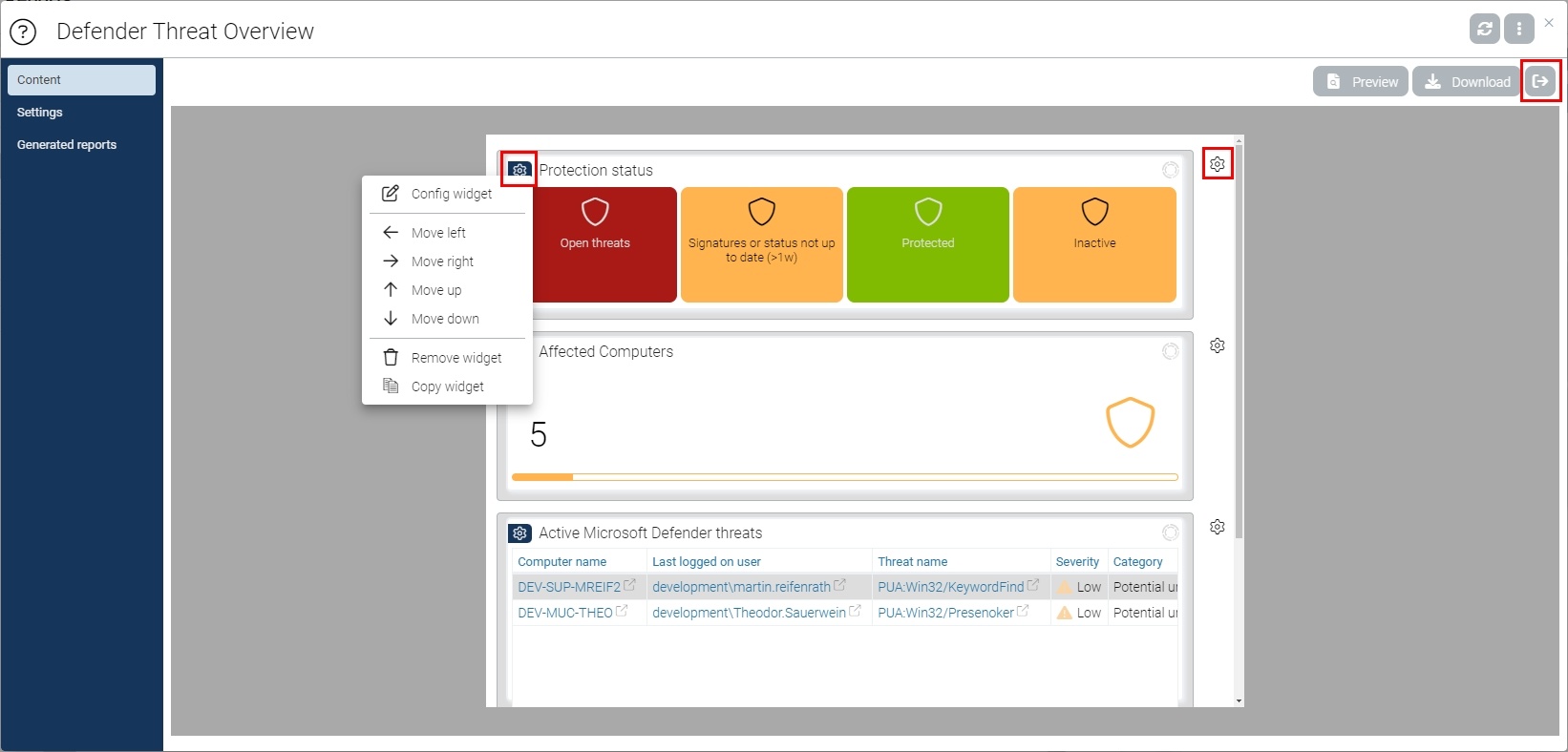Open the DEV-MUC-THEO computer link
Screen dimensions: 1568x752
[565, 613]
